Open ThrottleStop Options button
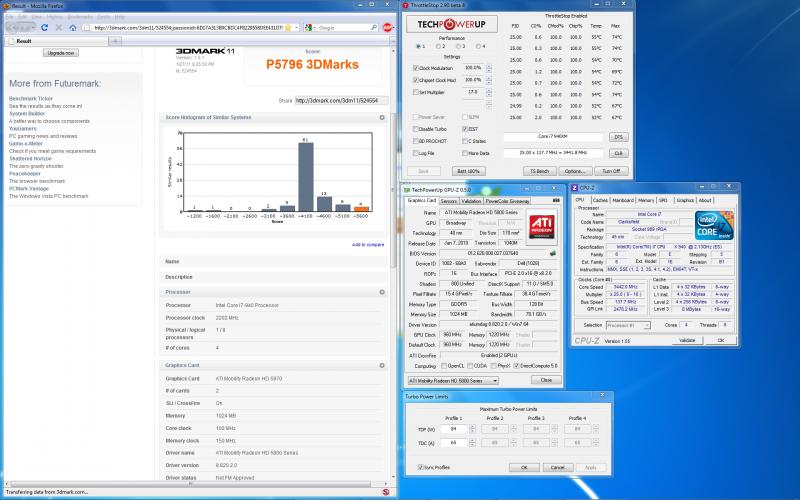 (x=574, y=171)
